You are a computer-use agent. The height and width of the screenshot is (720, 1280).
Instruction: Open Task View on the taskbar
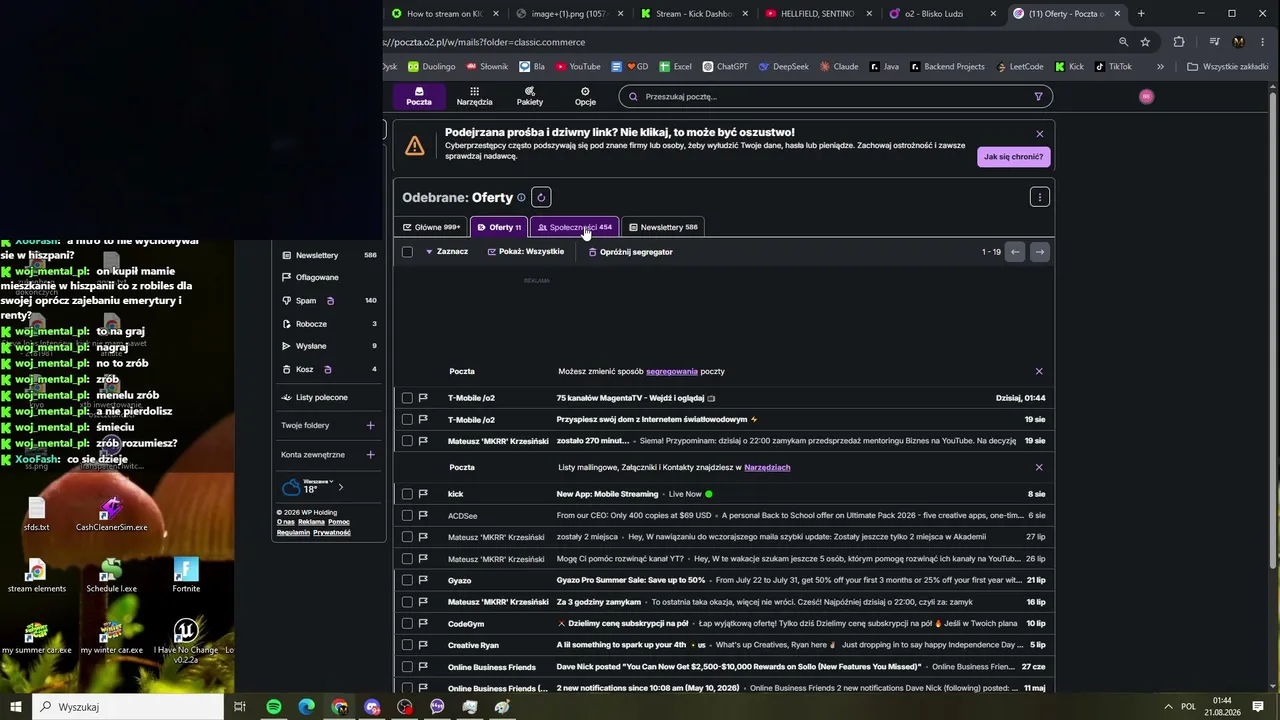point(240,707)
